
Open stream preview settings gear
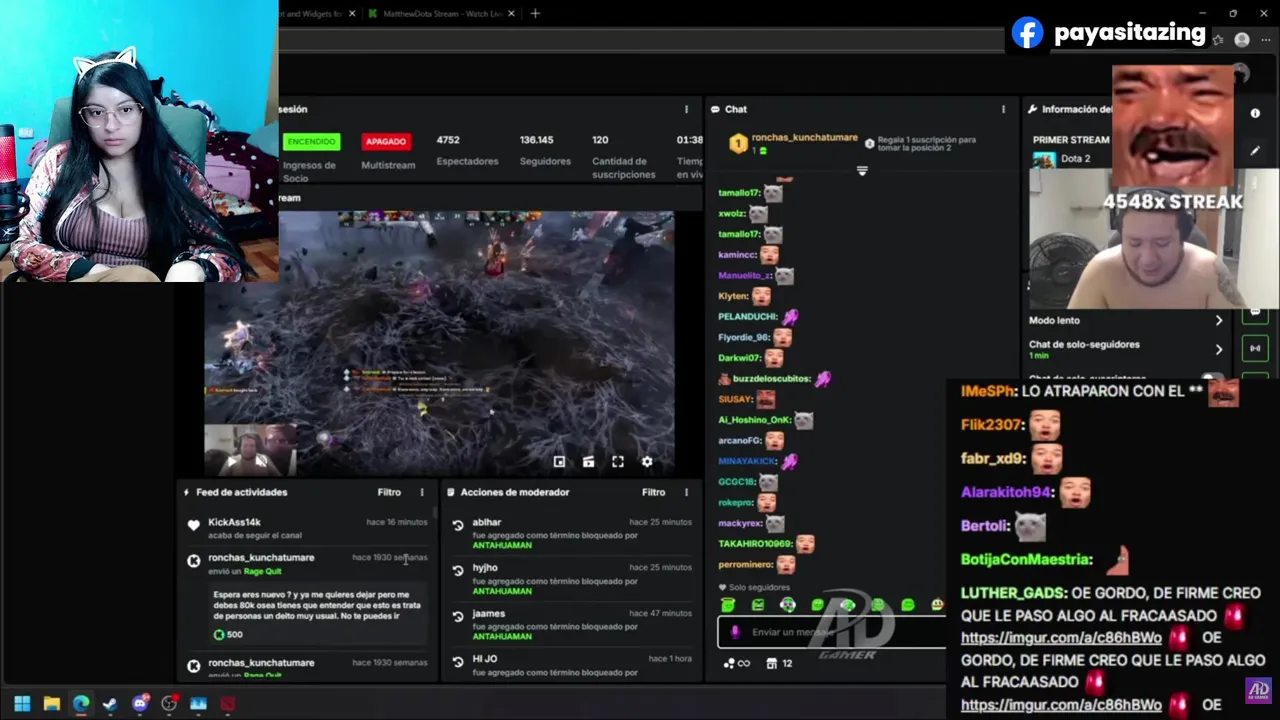coord(647,462)
